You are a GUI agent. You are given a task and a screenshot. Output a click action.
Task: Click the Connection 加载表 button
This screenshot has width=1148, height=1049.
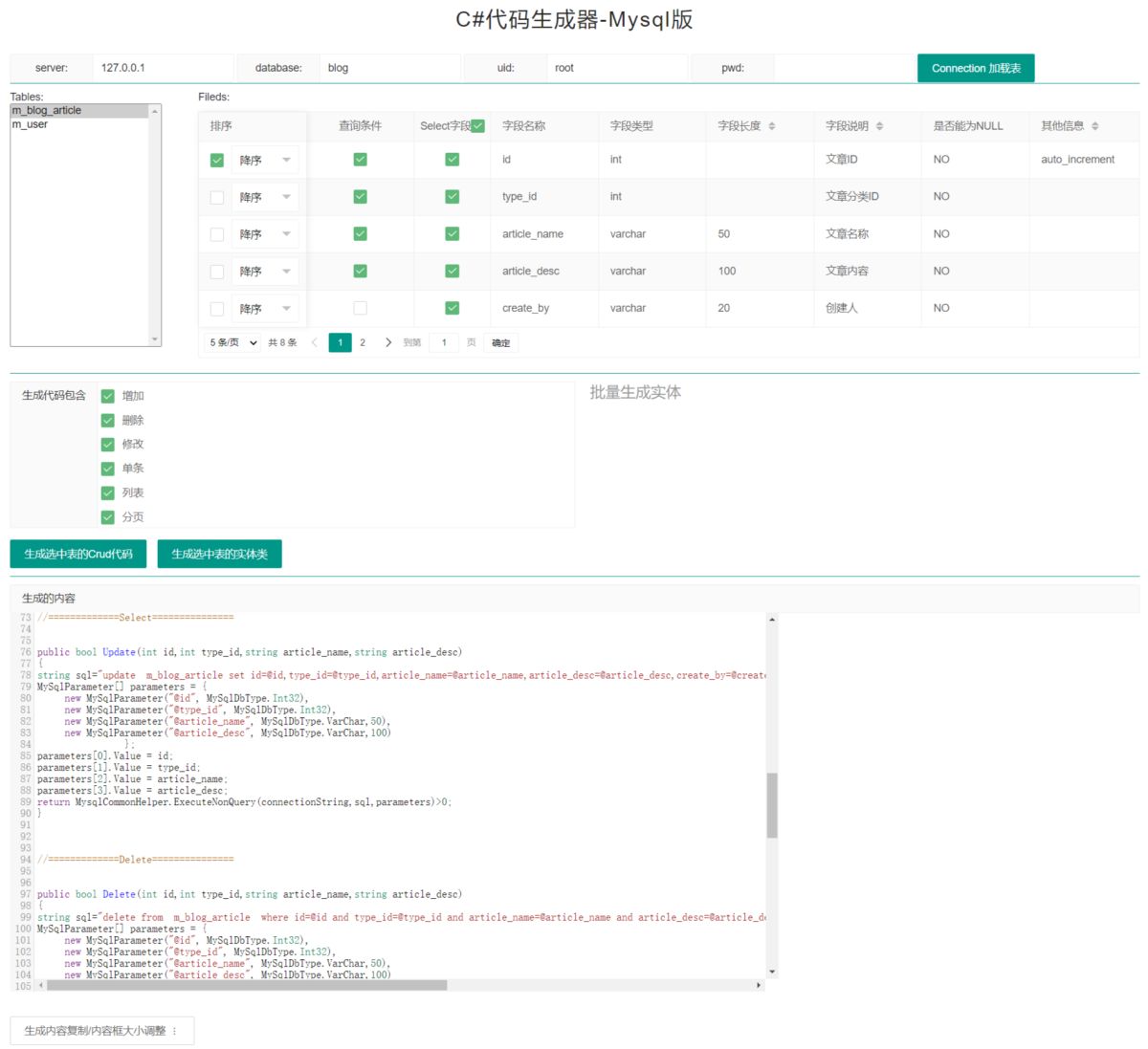(977, 67)
